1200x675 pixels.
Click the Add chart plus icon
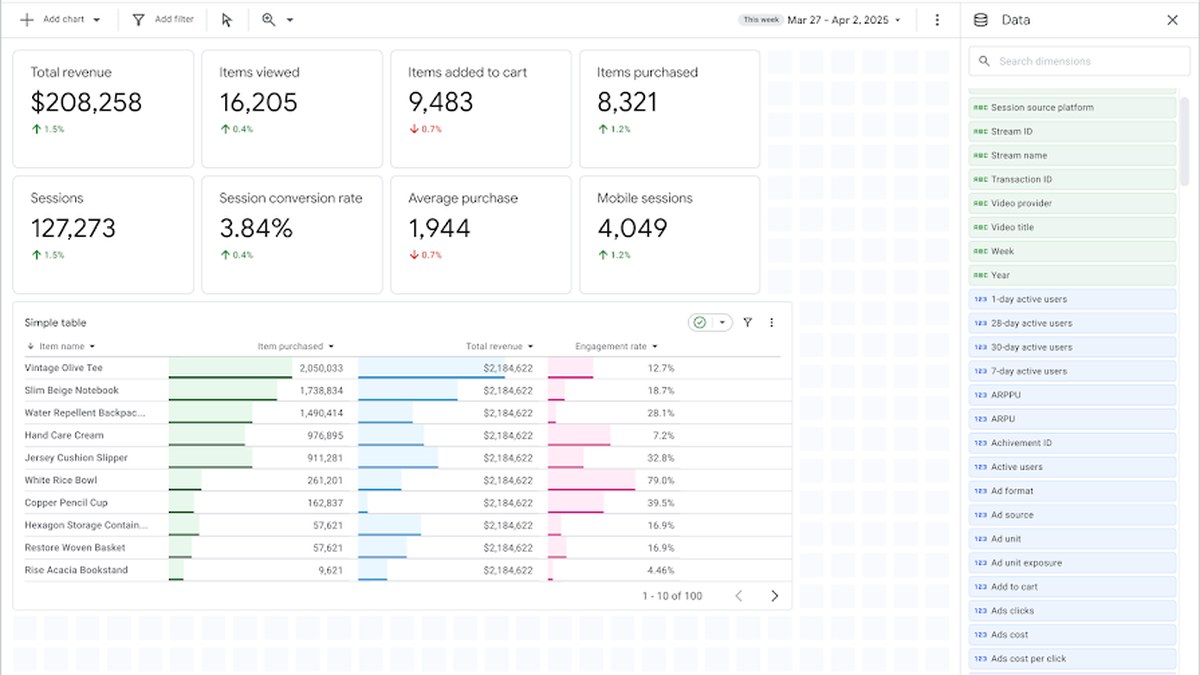coord(27,20)
